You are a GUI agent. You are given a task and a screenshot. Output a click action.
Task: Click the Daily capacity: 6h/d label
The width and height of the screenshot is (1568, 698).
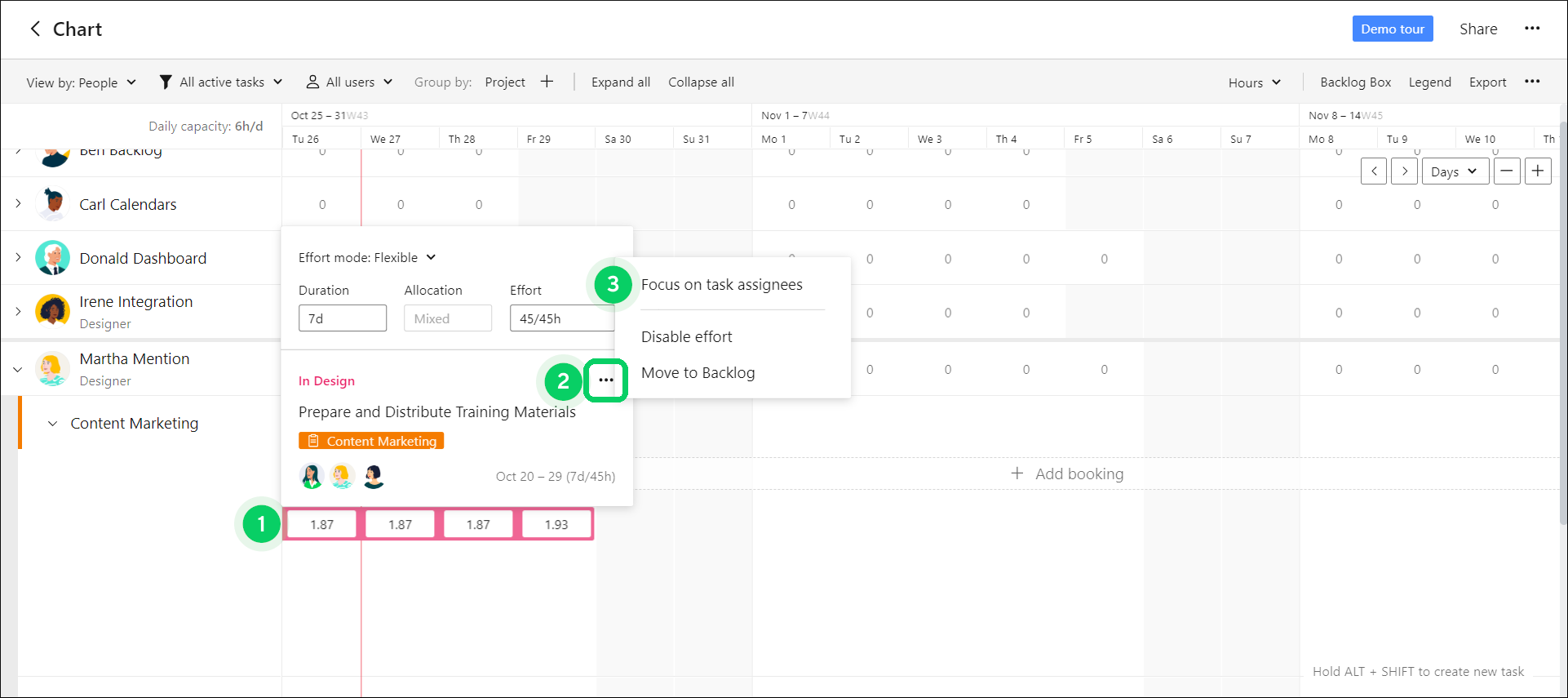coord(206,126)
